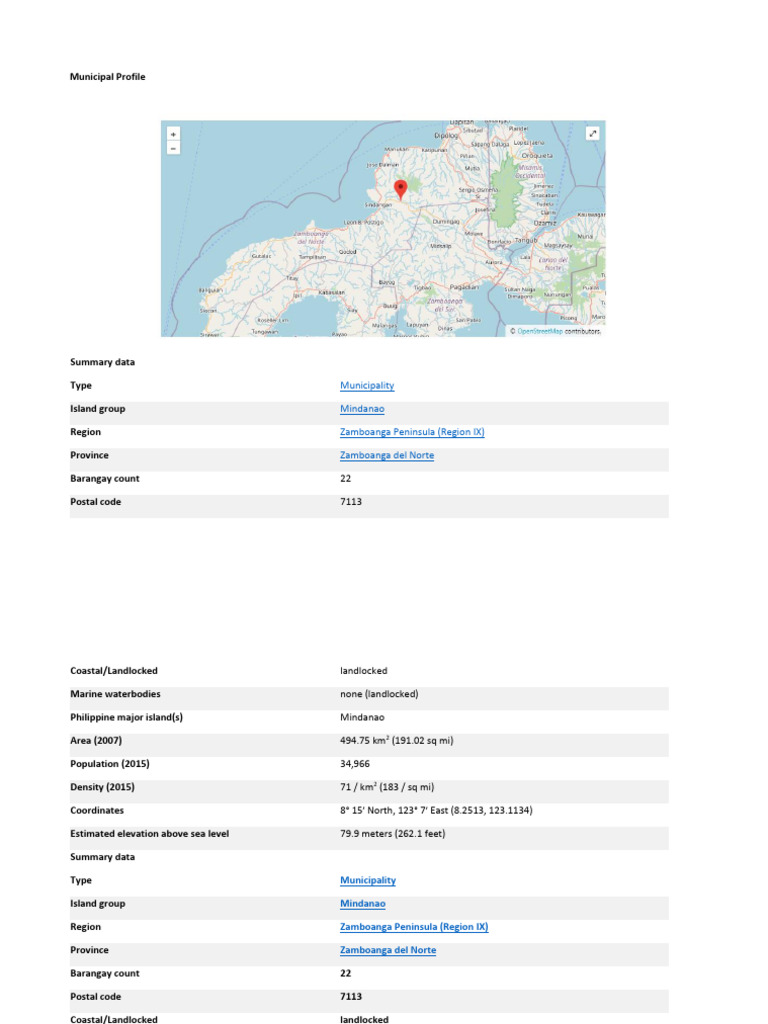
Task: Select the population value 34,966
Action: pyautogui.click(x=355, y=763)
